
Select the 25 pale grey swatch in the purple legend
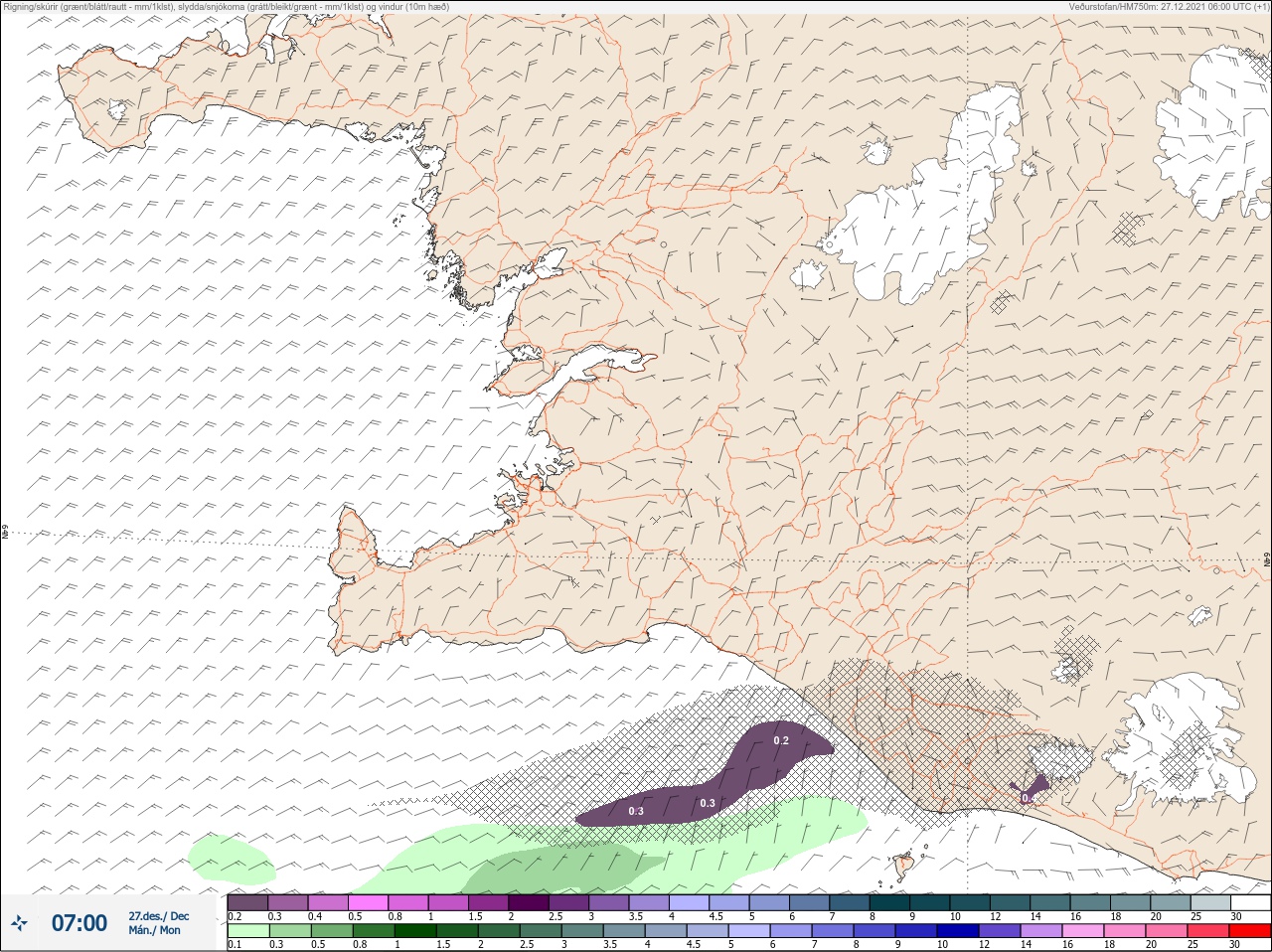1210,902
